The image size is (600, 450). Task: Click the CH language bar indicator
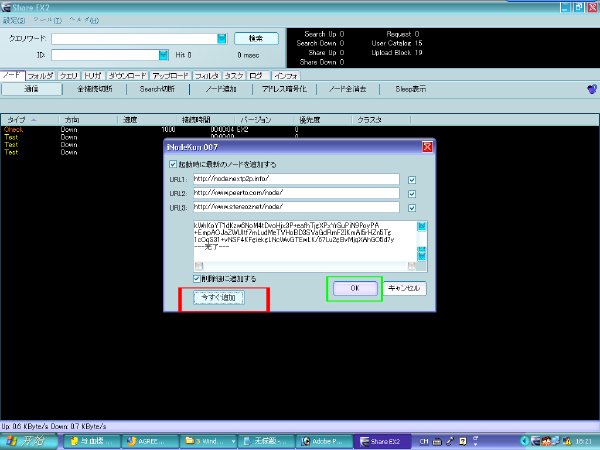coord(424,442)
